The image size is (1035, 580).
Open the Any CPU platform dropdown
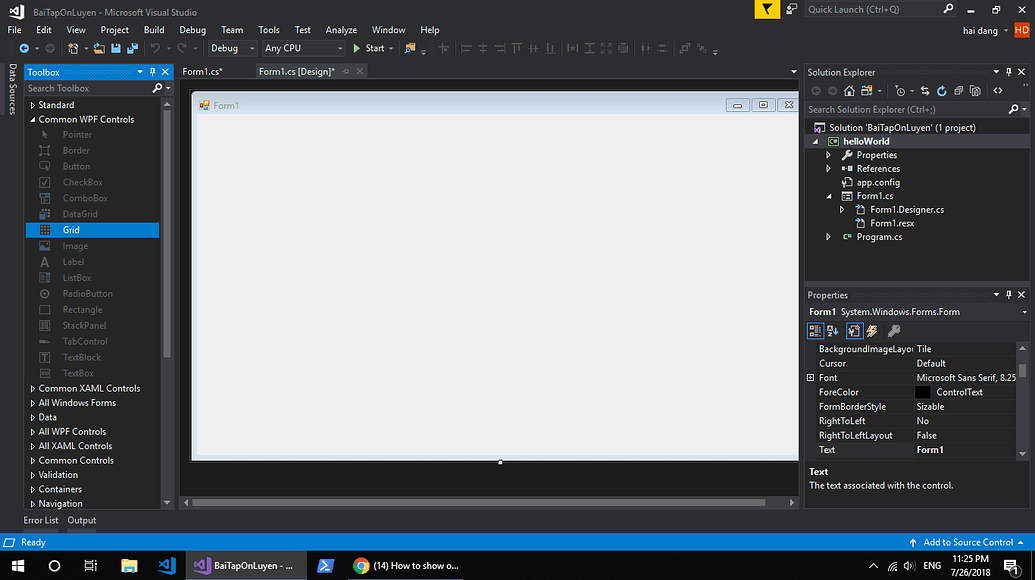[x=338, y=47]
